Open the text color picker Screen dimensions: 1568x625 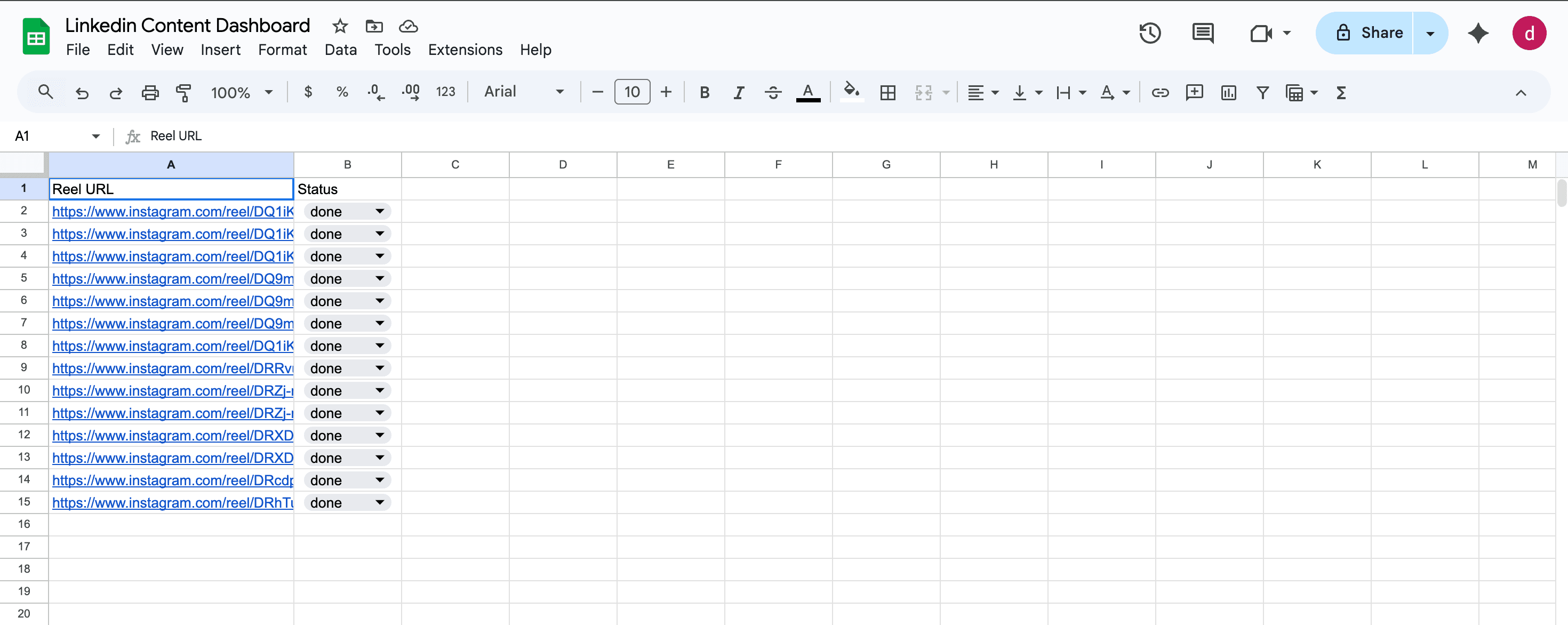[809, 92]
